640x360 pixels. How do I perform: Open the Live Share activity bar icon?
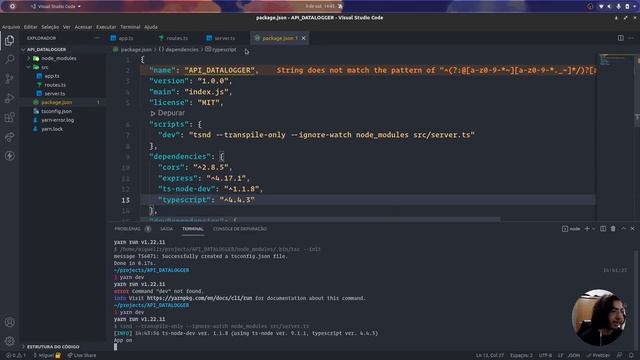[x=9, y=137]
